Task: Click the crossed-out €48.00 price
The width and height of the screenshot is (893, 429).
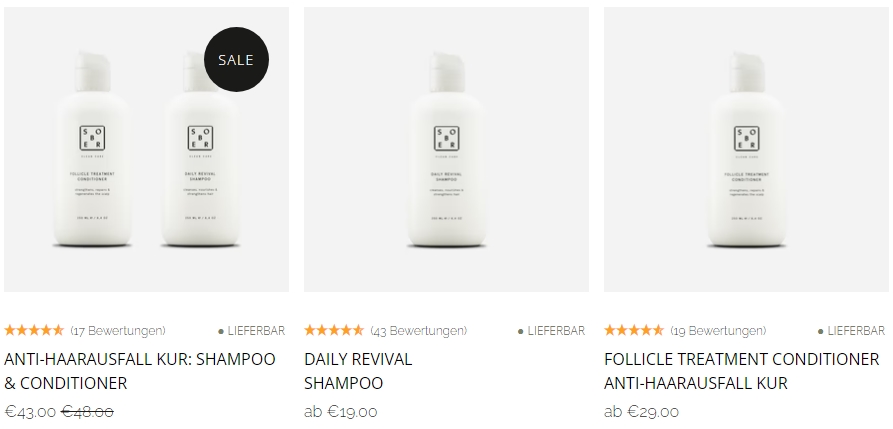Action: coord(87,411)
